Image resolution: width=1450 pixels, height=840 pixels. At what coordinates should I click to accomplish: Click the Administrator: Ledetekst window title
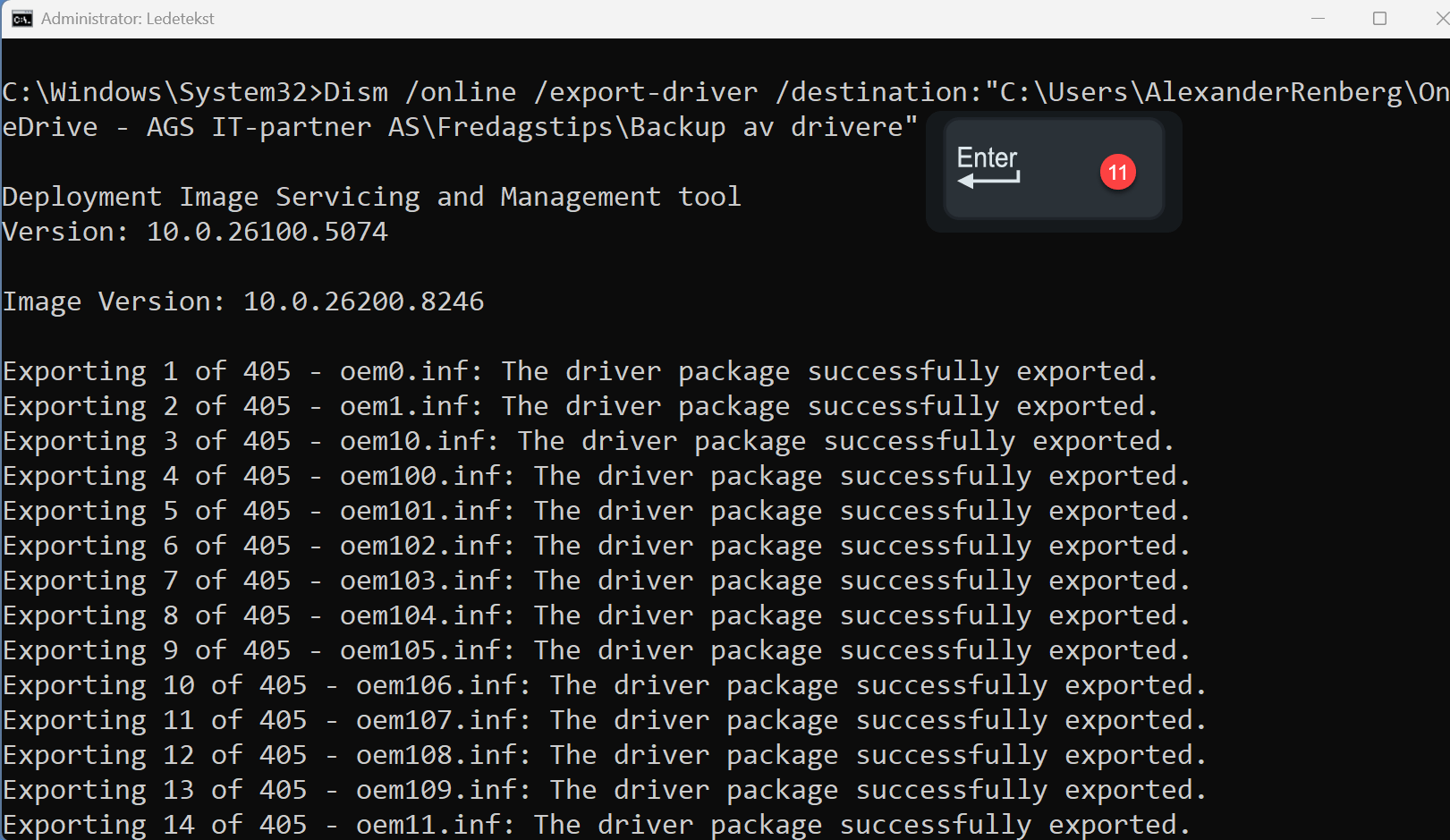tap(128, 19)
